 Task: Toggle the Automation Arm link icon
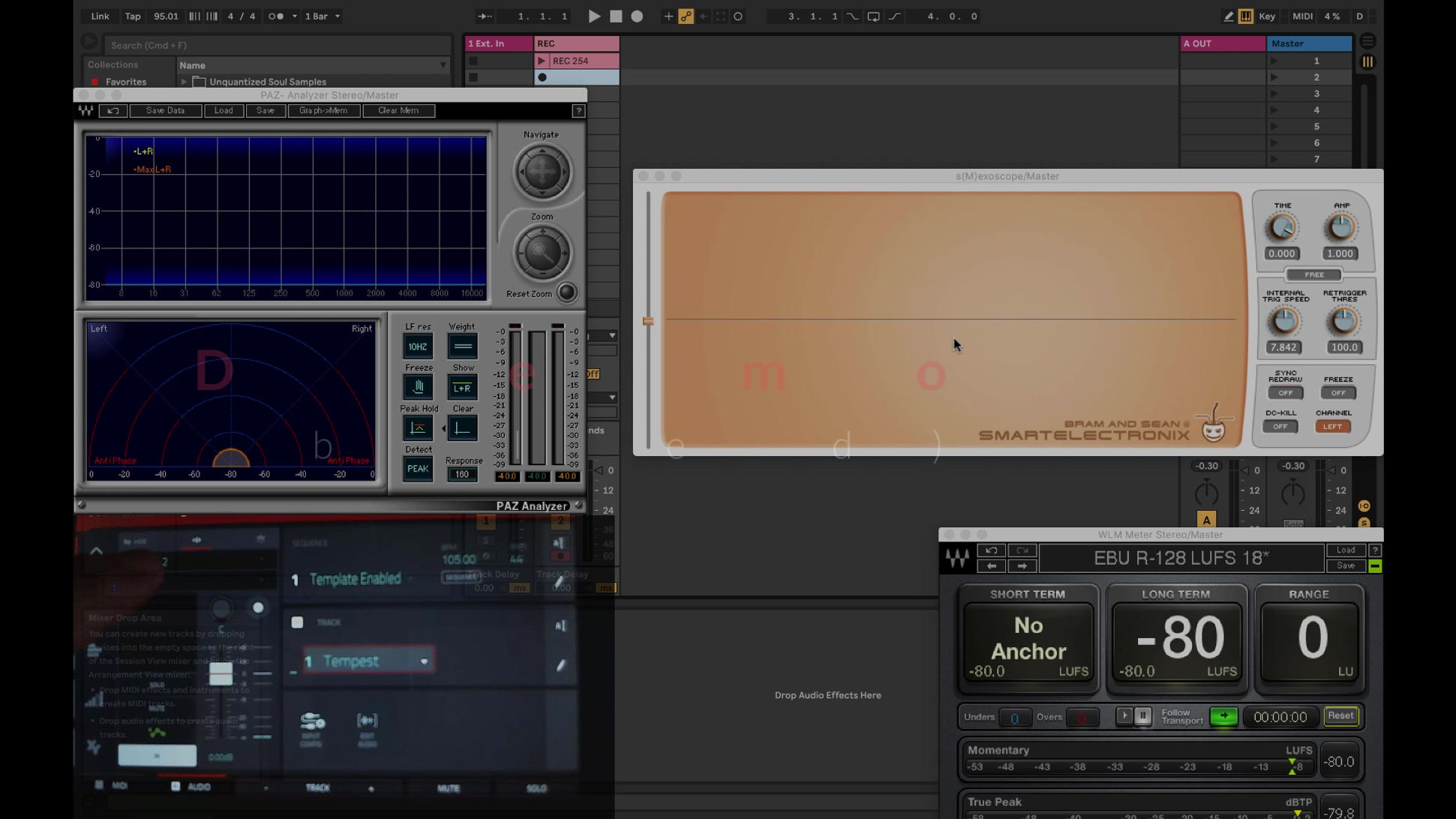point(686,16)
